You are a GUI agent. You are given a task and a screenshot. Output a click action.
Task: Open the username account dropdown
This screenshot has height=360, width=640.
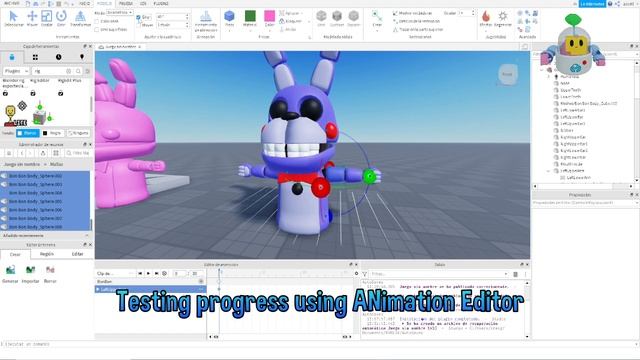[x=630, y=3]
